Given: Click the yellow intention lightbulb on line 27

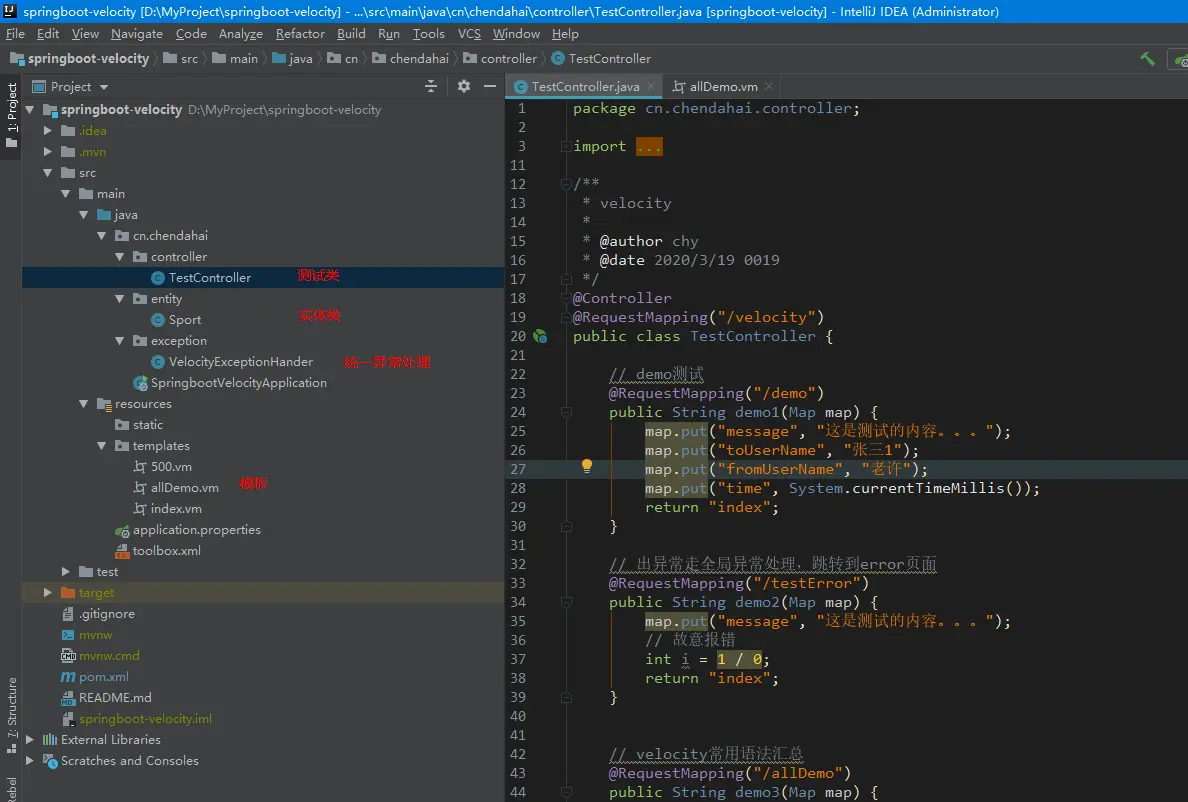Looking at the screenshot, I should pyautogui.click(x=587, y=466).
